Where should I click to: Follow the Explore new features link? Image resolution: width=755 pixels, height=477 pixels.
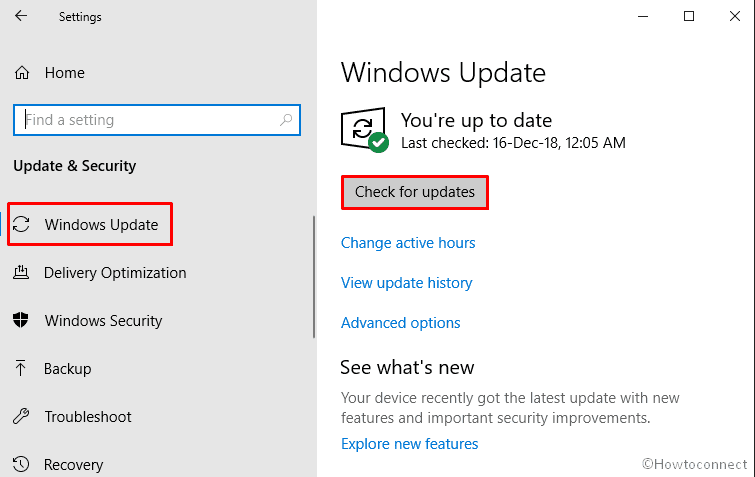click(409, 443)
